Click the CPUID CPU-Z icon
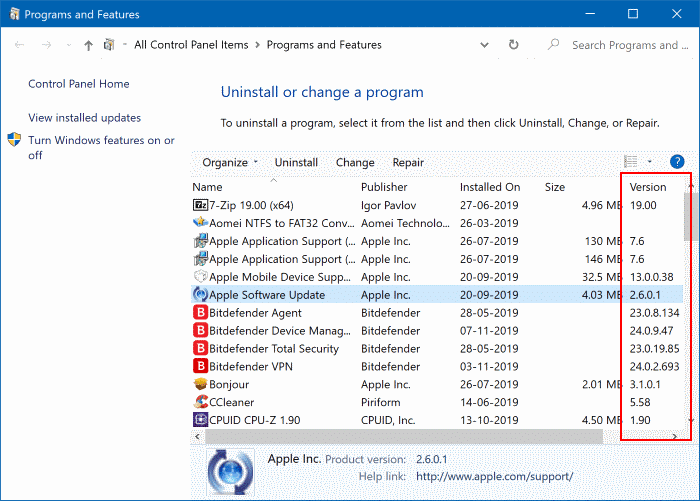The width and height of the screenshot is (700, 501). point(200,420)
